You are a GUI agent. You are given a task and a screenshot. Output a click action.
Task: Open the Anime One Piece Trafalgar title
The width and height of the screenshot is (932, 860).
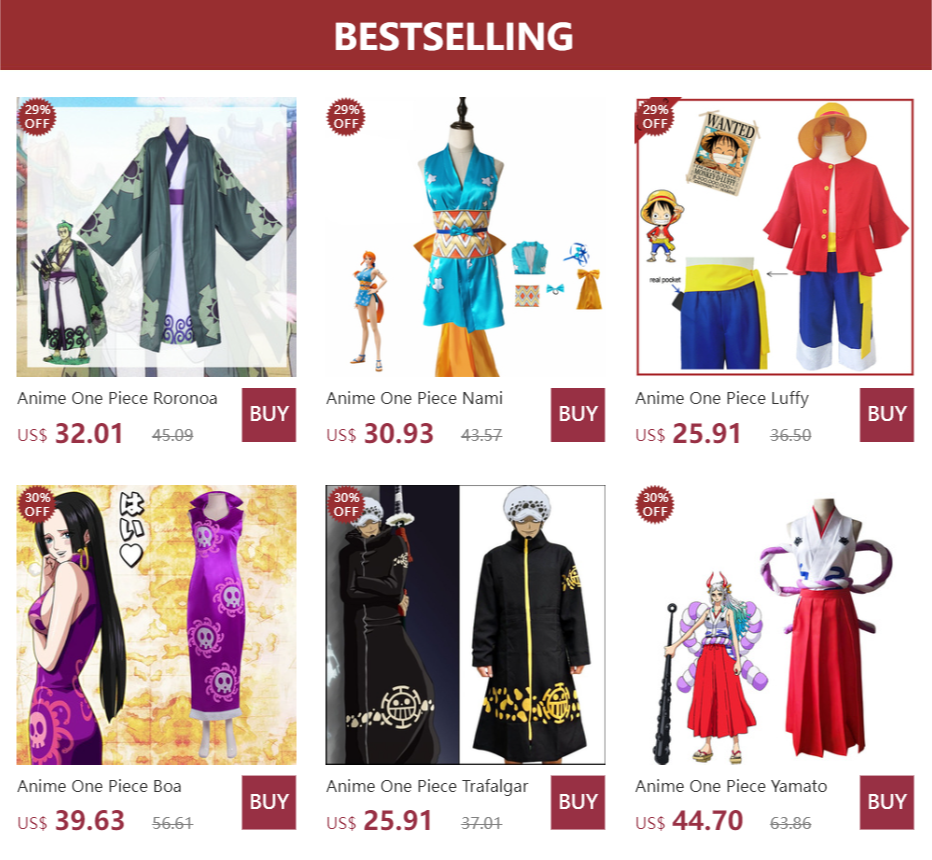[427, 787]
